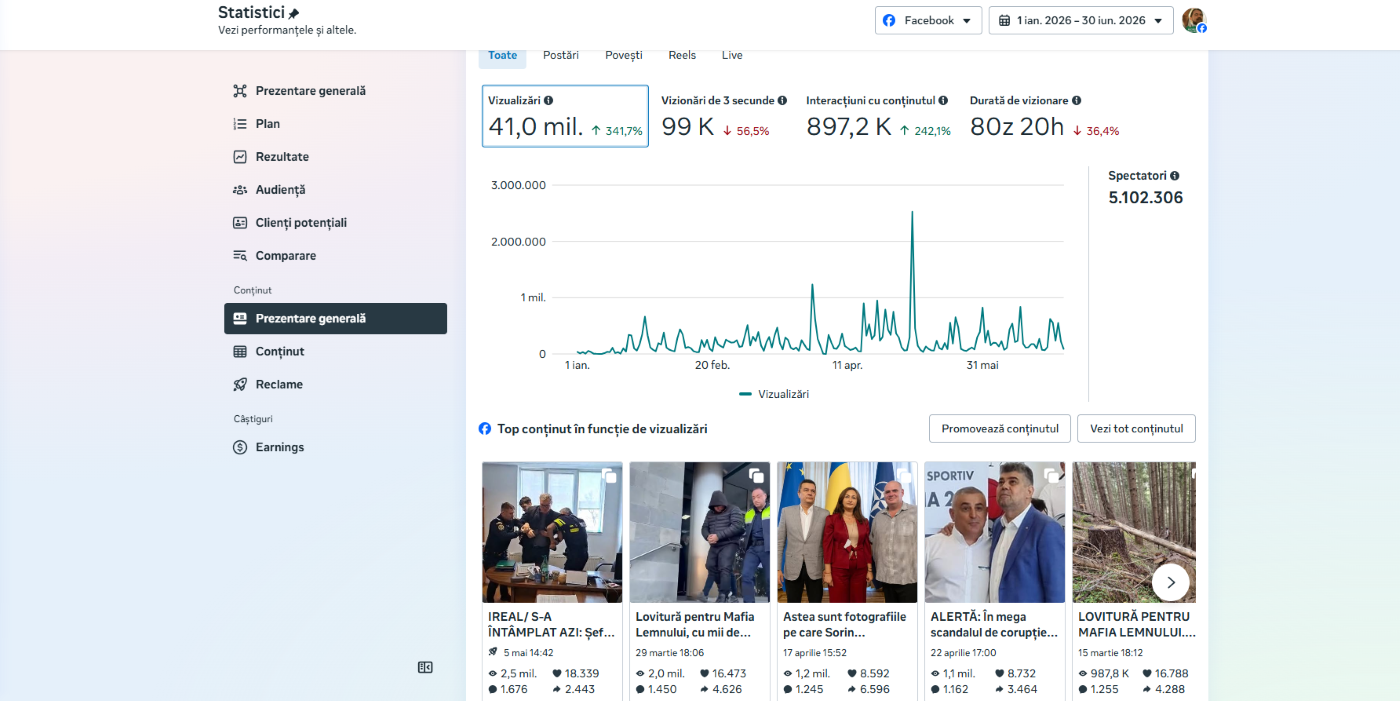Click info icon next to Vizualizări

pyautogui.click(x=548, y=101)
